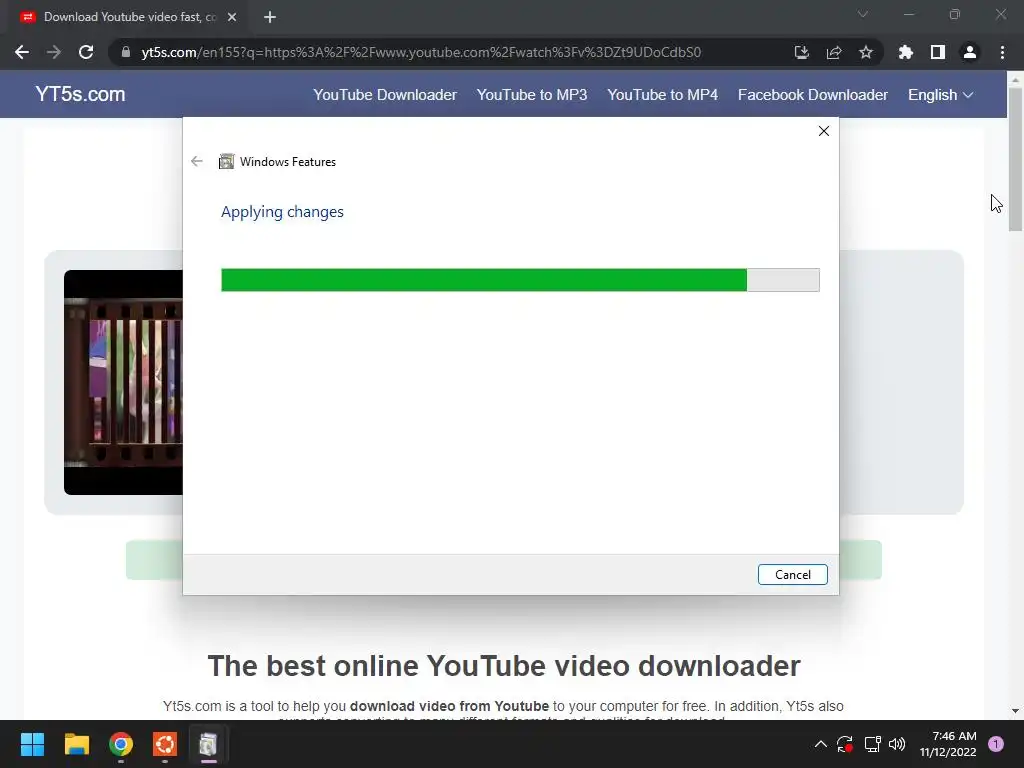Open YouTube Downloader nav link
The image size is (1024, 768).
(385, 95)
